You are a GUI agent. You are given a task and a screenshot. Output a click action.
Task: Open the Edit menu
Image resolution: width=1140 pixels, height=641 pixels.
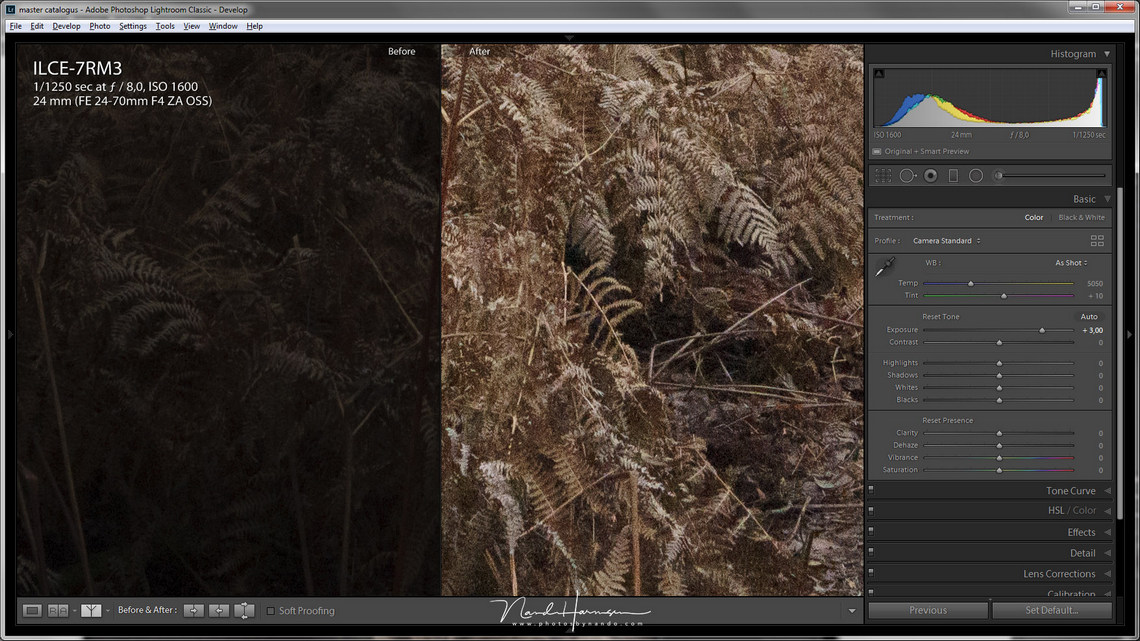(x=36, y=26)
